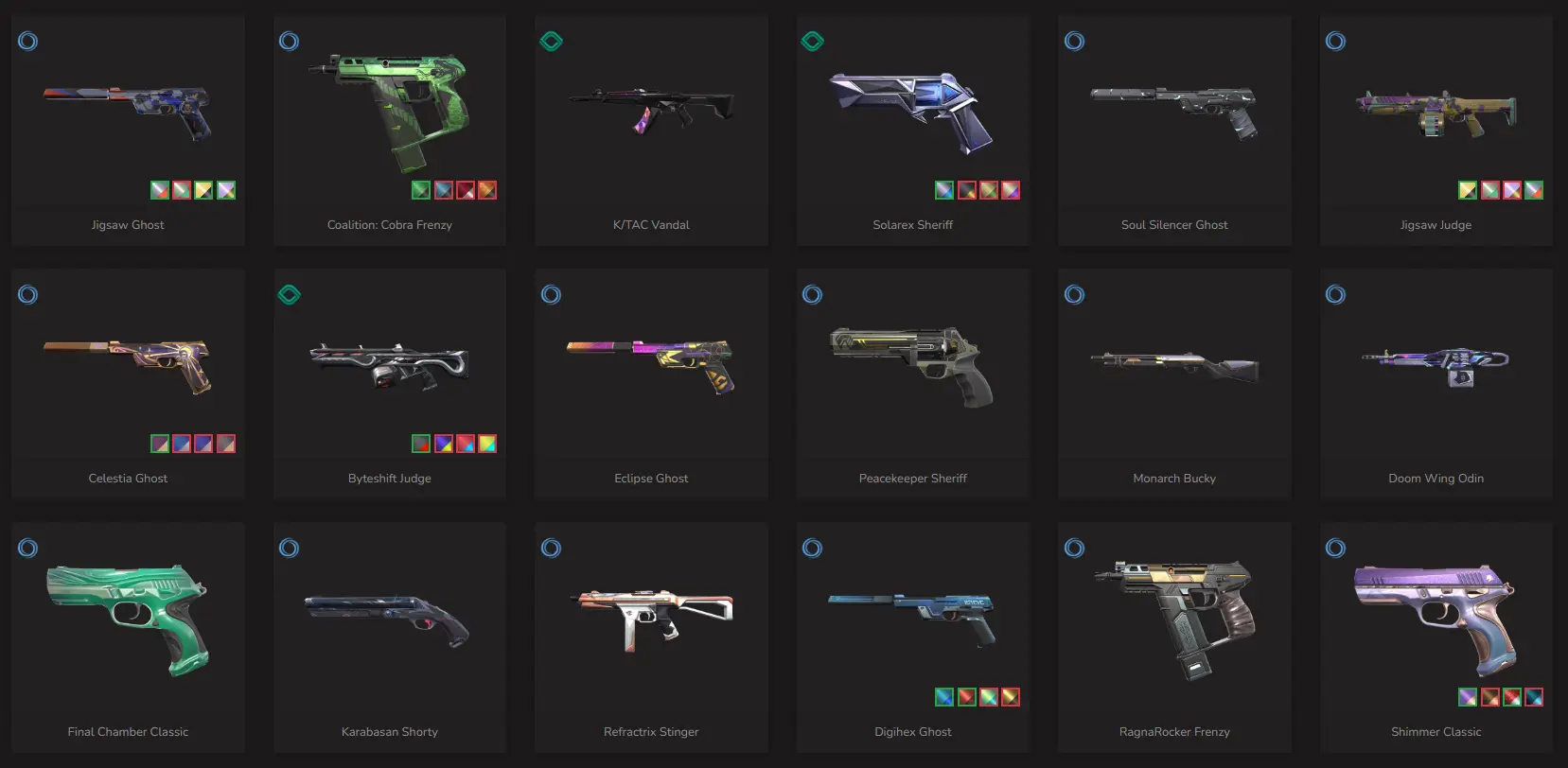Screen dimensions: 1568x768
Task: Click the tier icon on Doom Wing Odin
Action: coord(1335,294)
